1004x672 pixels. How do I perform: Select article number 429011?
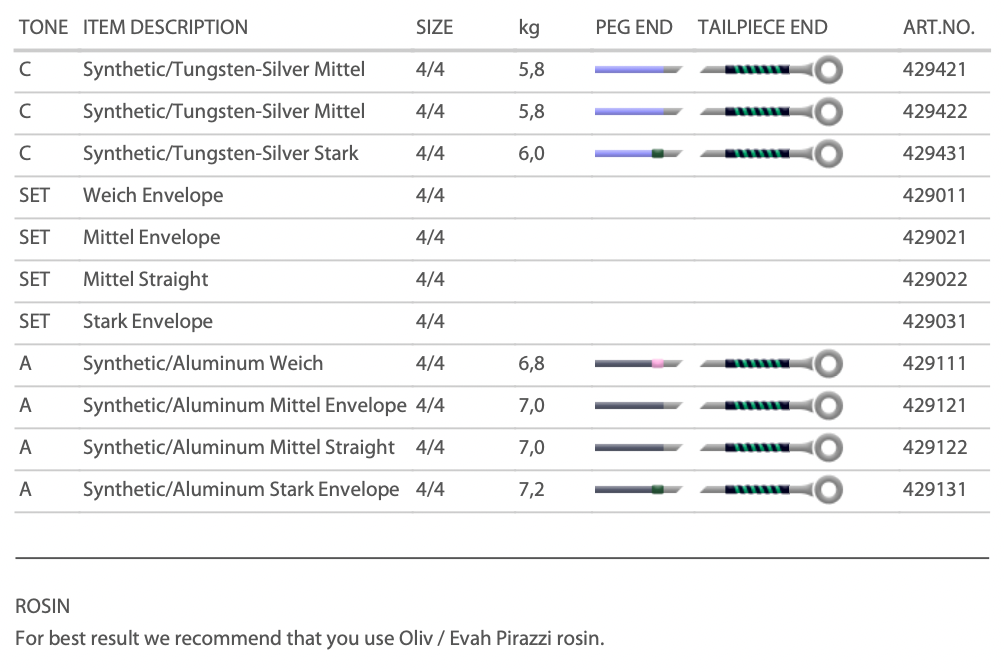[934, 195]
